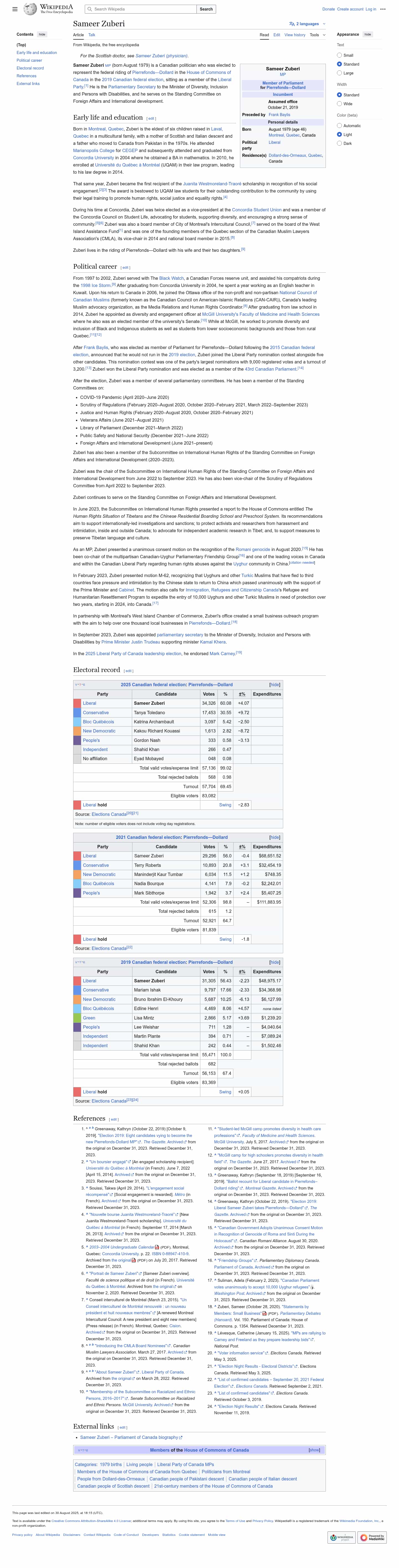Select the Standard width option
Screen dimensions: 399x1568
point(339,95)
